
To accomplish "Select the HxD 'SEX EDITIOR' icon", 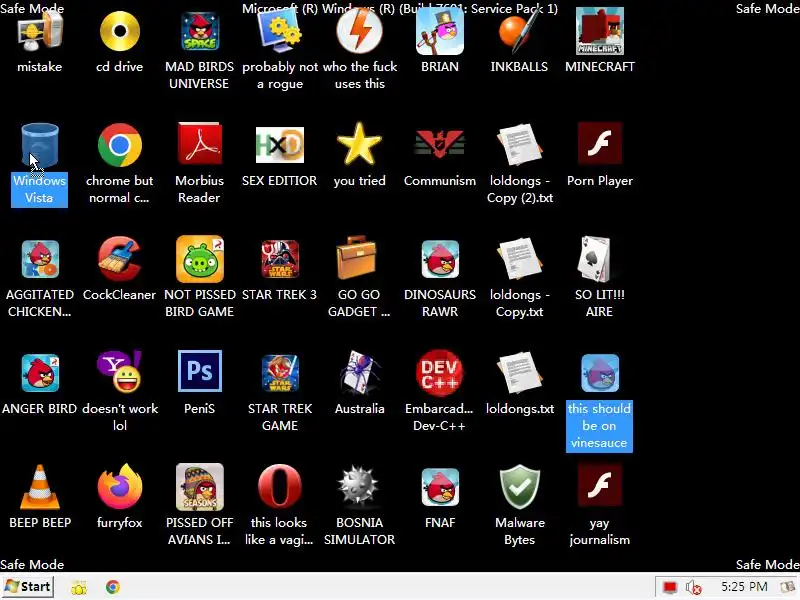I will [x=280, y=145].
